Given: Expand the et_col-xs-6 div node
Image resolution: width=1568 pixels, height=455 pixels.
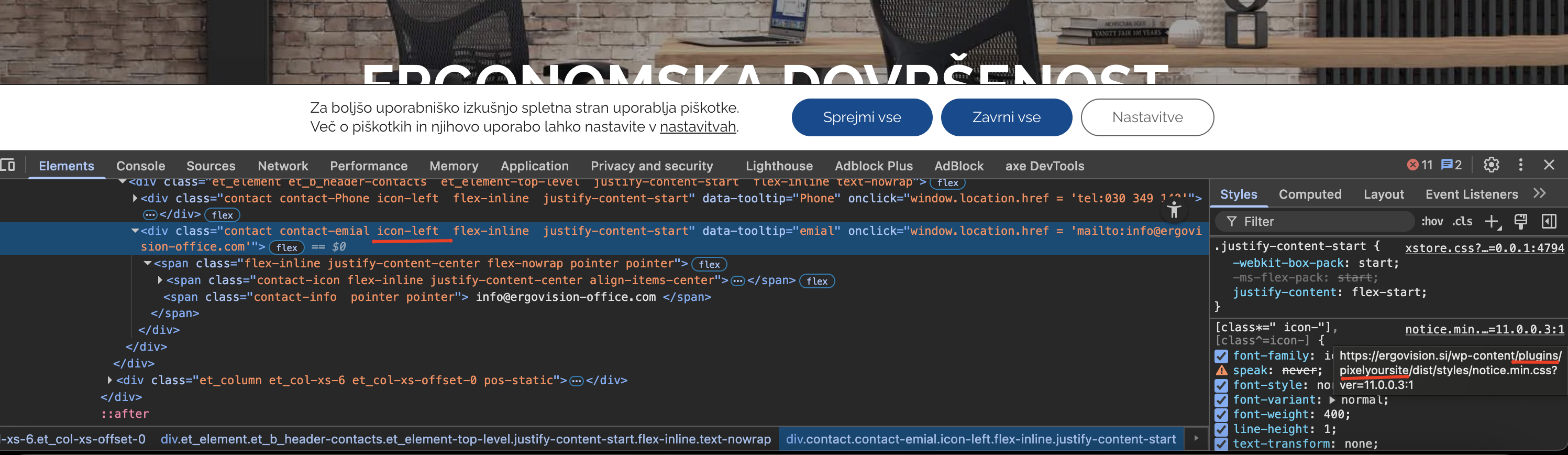Looking at the screenshot, I should tap(109, 380).
